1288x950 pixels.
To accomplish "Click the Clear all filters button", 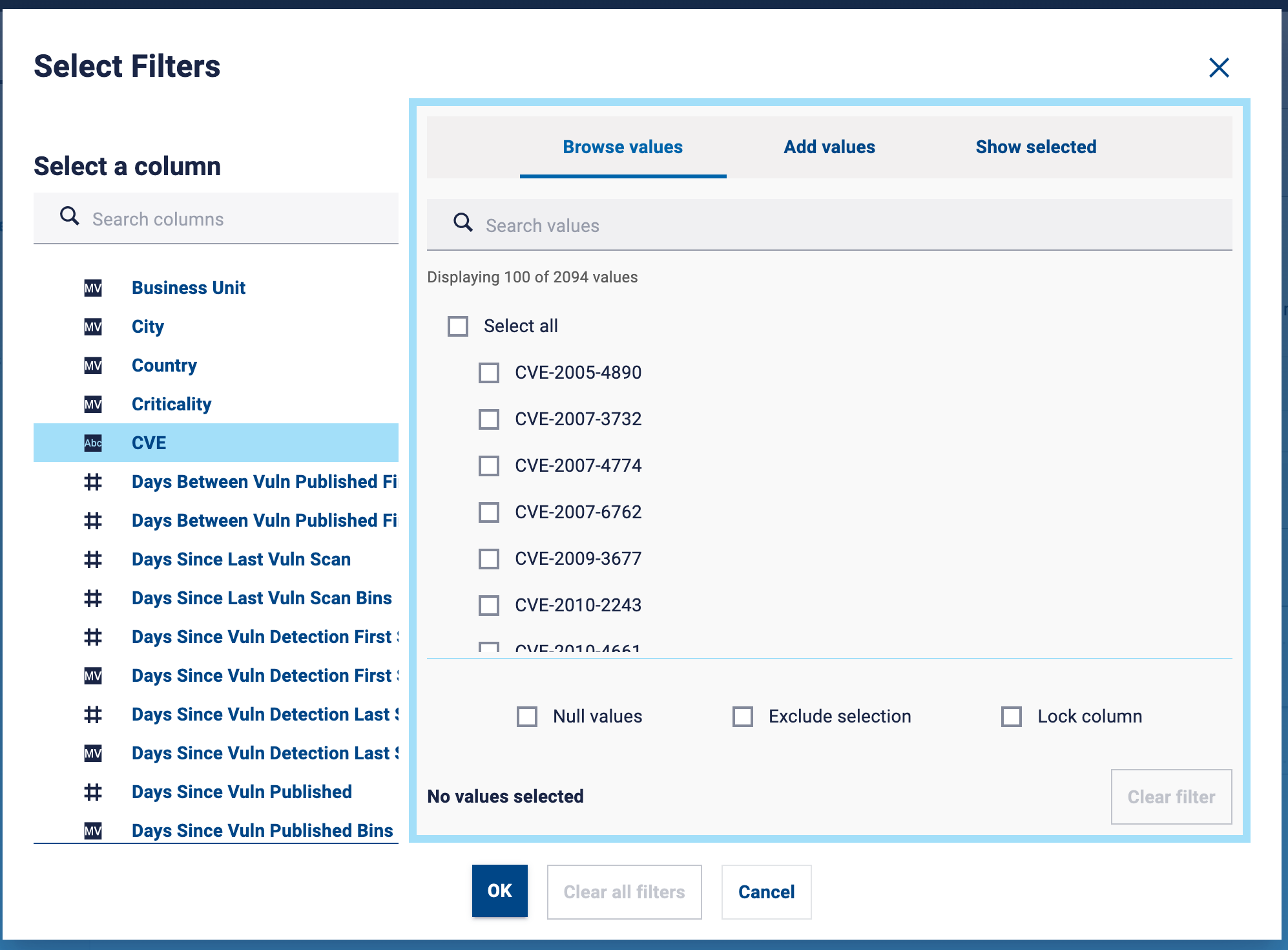I will 625,892.
